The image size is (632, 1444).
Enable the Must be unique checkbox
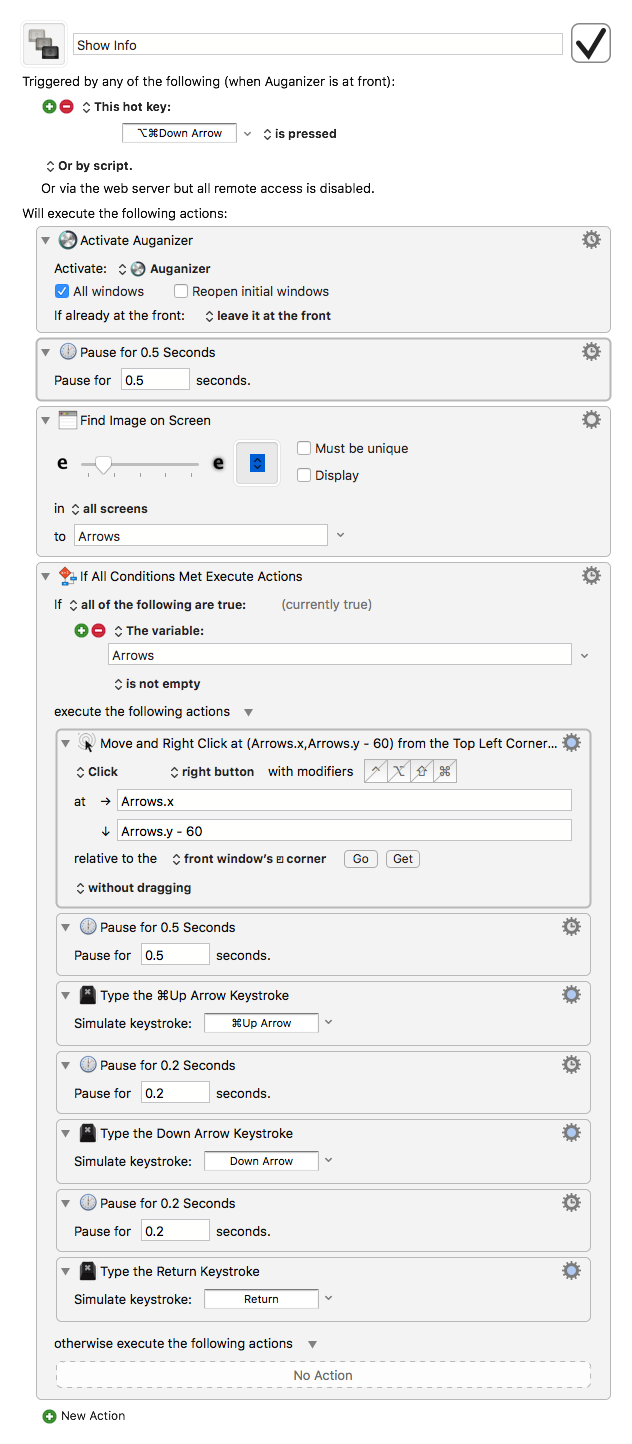pyautogui.click(x=304, y=448)
